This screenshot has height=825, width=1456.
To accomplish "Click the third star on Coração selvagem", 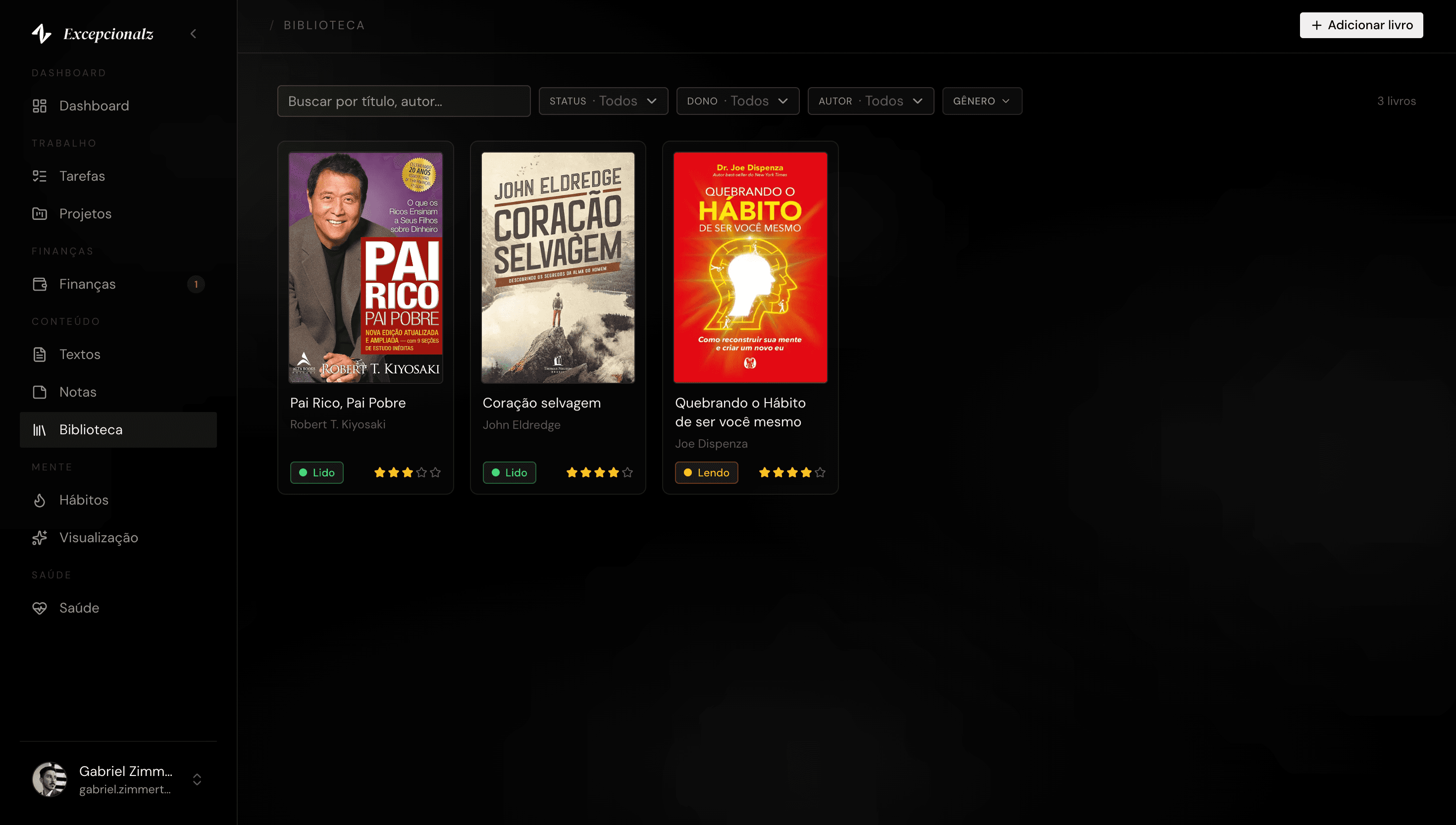I will 600,472.
